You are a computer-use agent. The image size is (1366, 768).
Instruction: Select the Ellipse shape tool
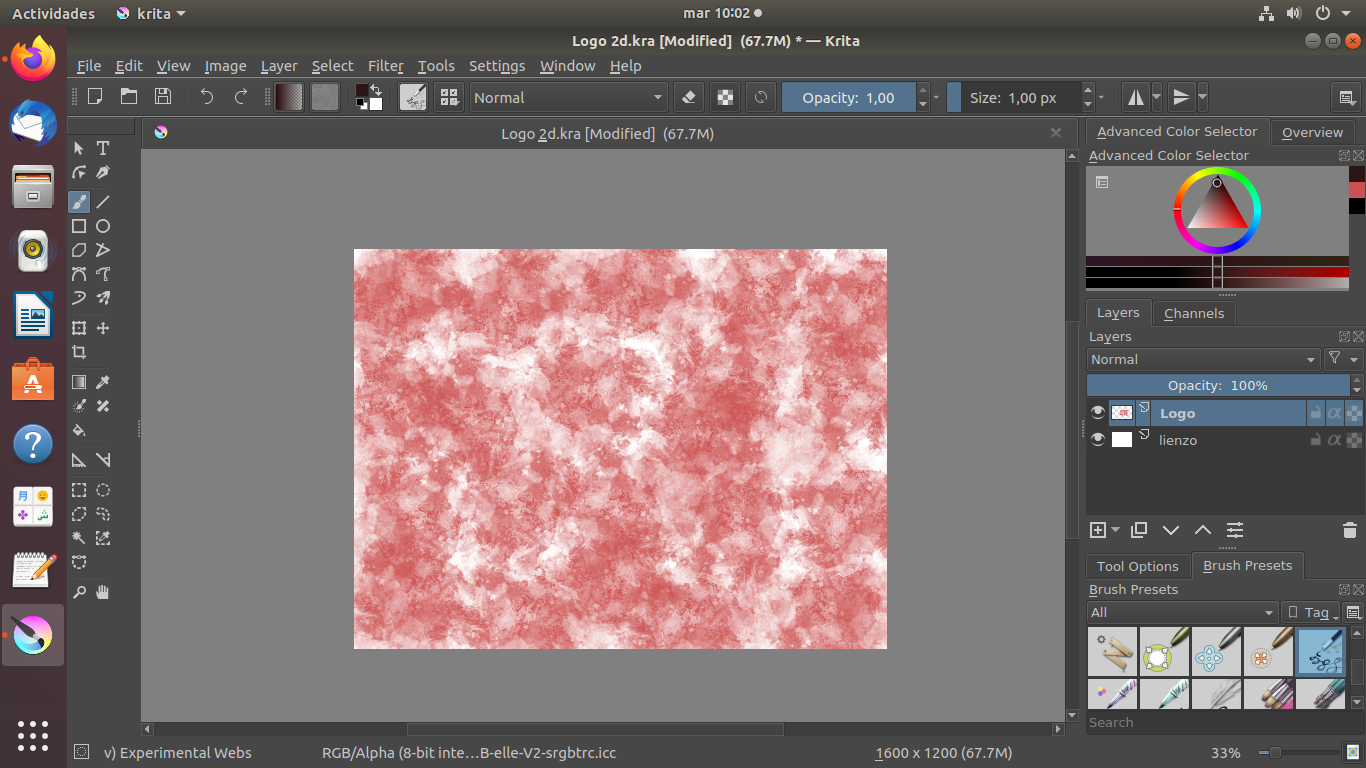(103, 226)
